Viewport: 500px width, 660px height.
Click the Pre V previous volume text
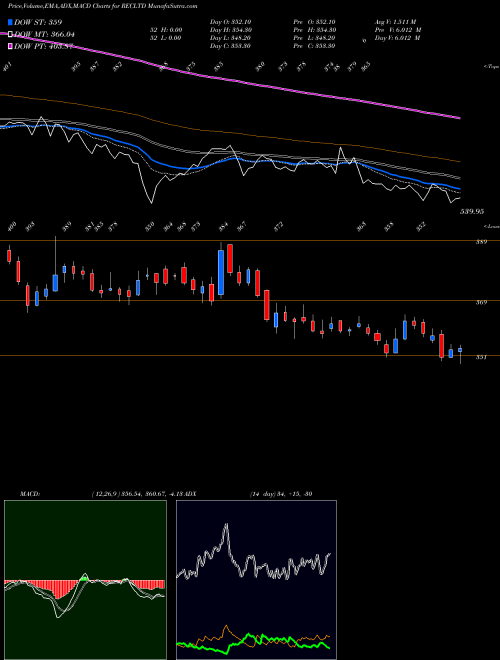click(399, 30)
